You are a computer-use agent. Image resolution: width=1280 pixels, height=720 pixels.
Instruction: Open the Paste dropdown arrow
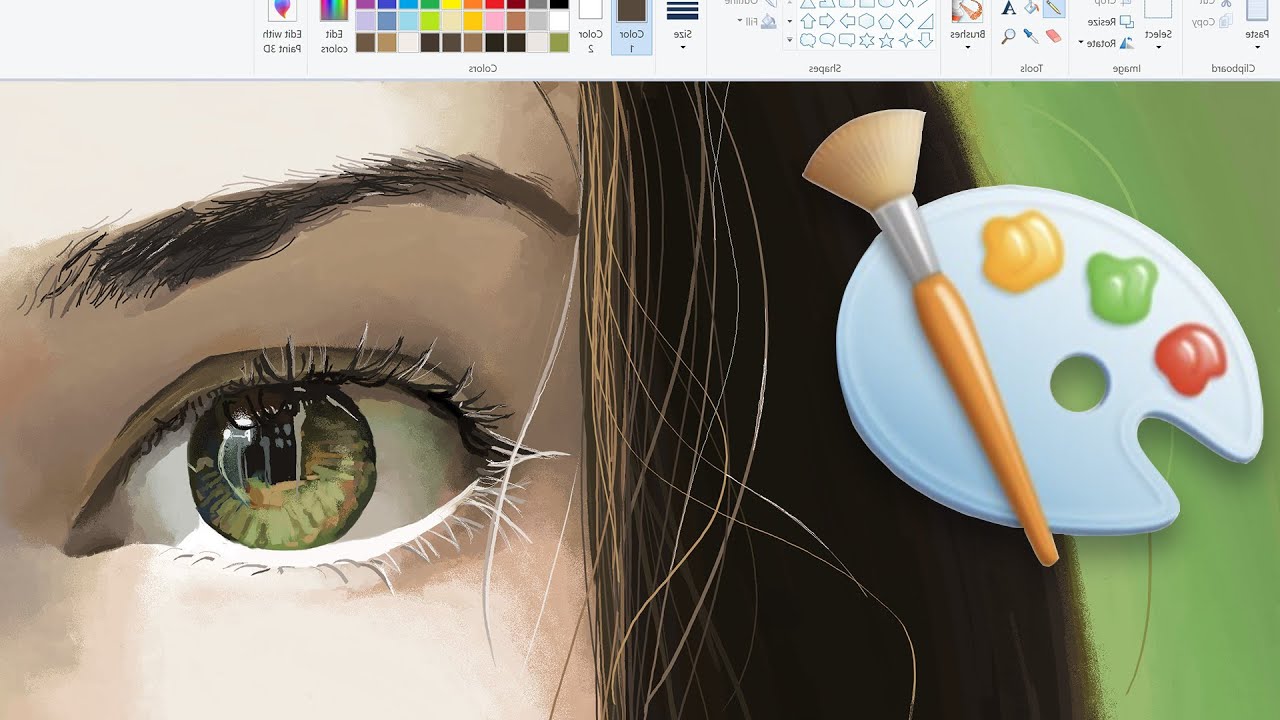(1257, 47)
